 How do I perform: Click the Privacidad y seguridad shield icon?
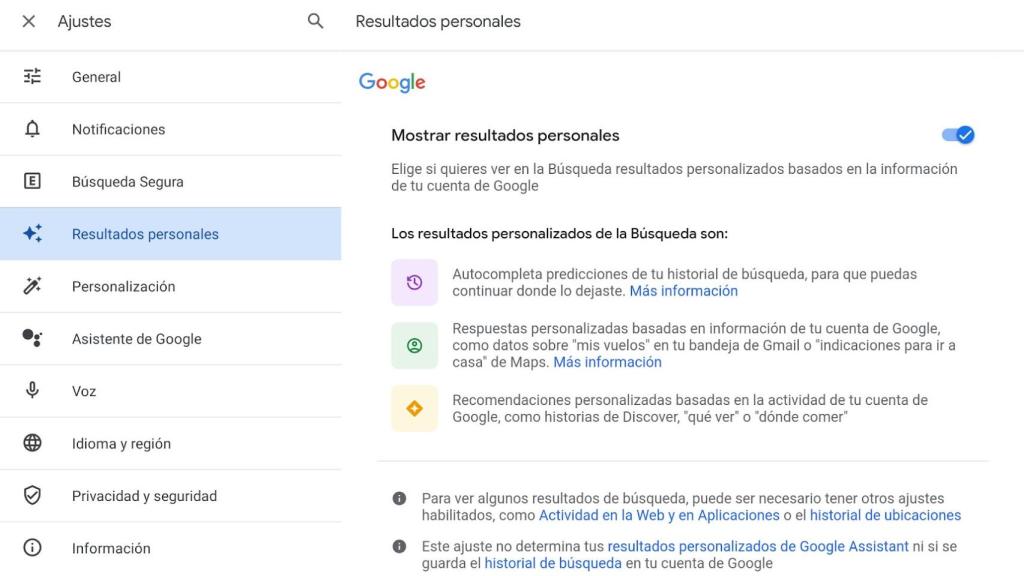32,495
